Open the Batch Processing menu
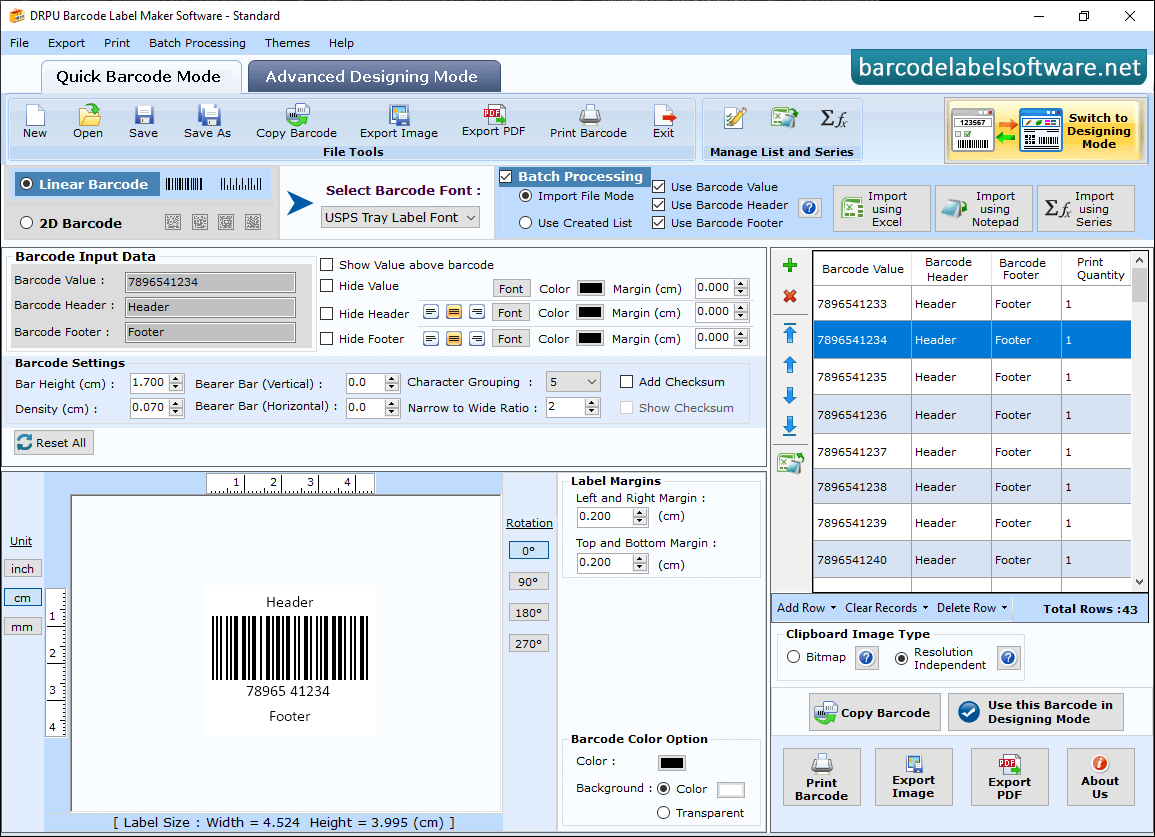This screenshot has width=1155, height=837. (x=197, y=43)
